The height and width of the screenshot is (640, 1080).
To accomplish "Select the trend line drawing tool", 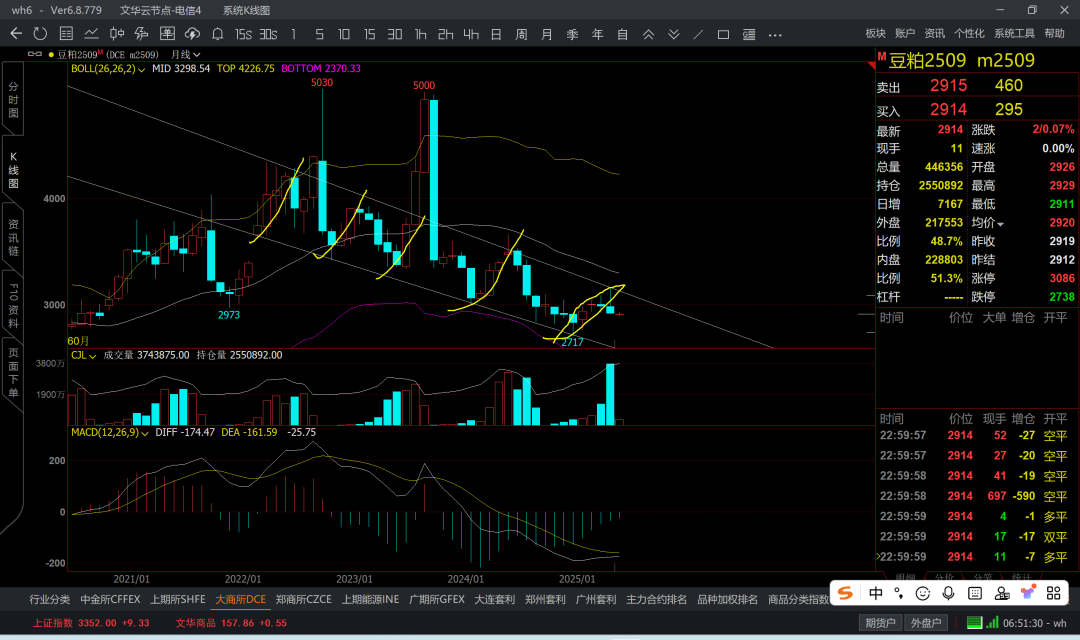I will (698, 34).
